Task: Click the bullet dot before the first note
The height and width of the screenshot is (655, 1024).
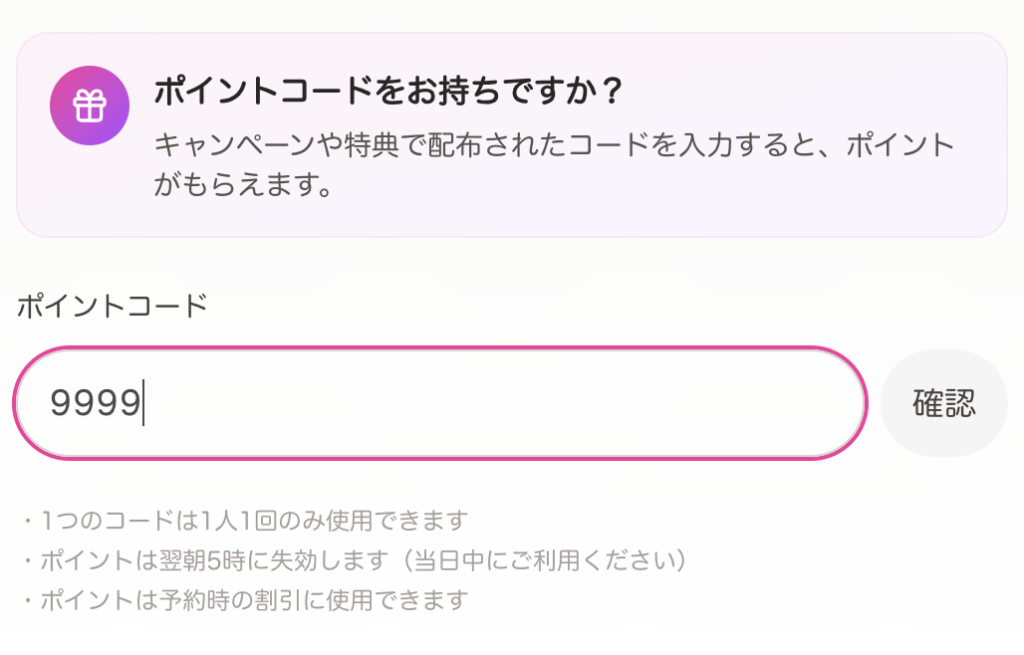Action: click(x=28, y=521)
